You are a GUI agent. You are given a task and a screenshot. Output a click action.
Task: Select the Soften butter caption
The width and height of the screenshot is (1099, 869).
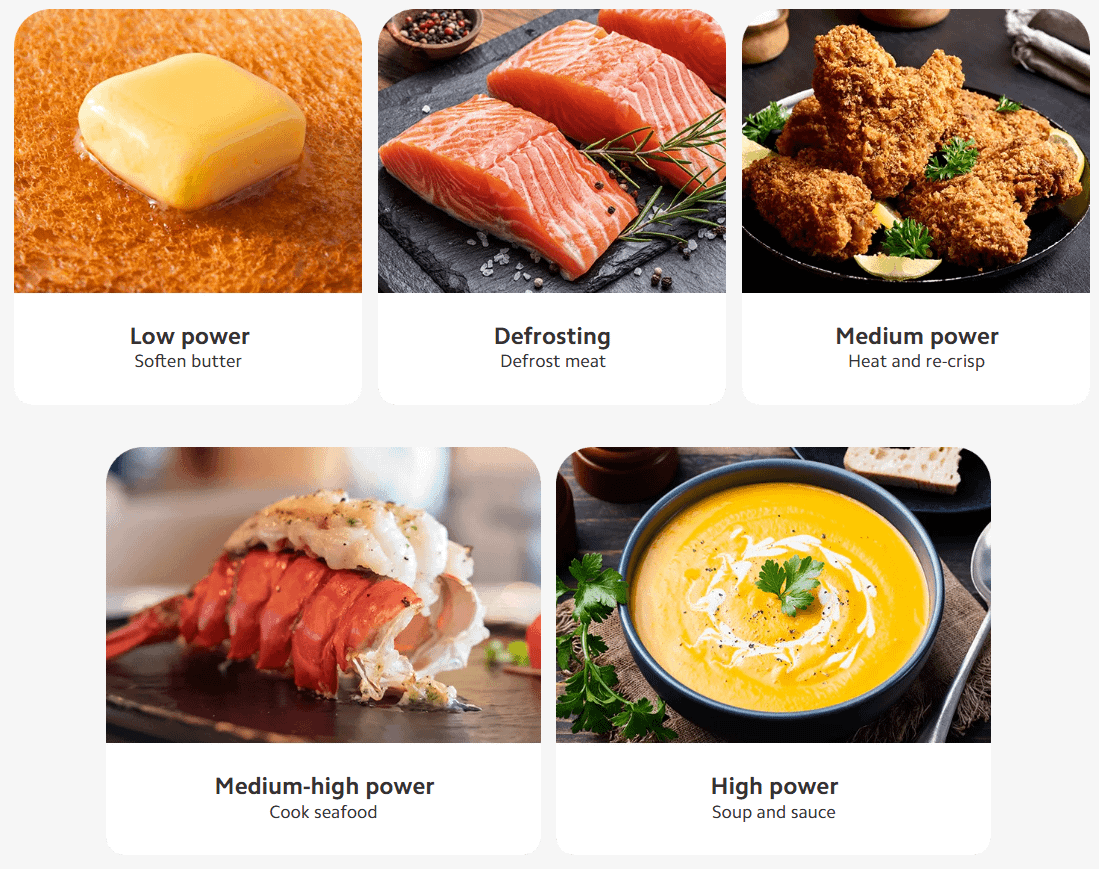188,361
